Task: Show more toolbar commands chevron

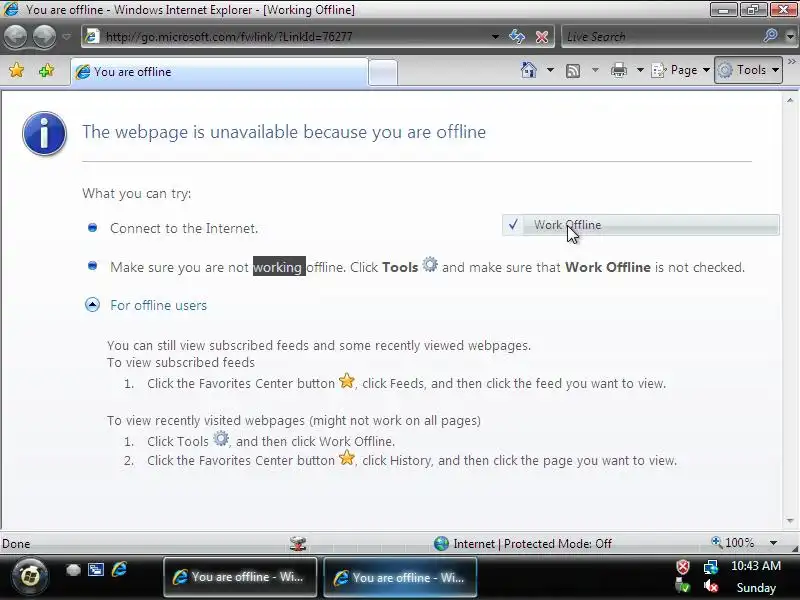Action: [x=792, y=62]
